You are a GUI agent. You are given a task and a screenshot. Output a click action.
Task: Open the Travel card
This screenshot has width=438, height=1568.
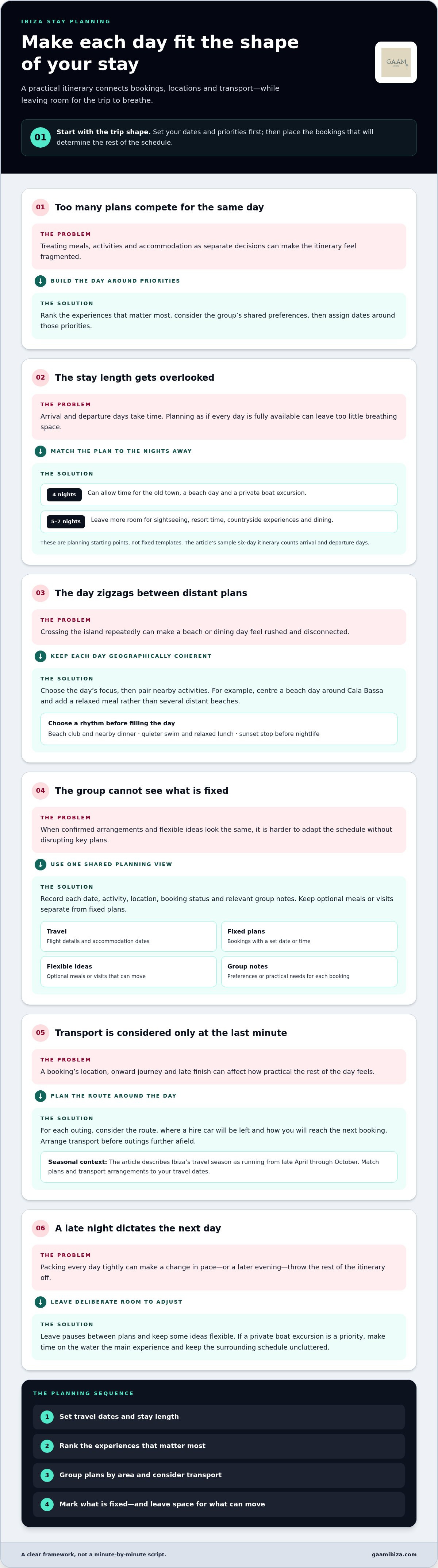[128, 936]
